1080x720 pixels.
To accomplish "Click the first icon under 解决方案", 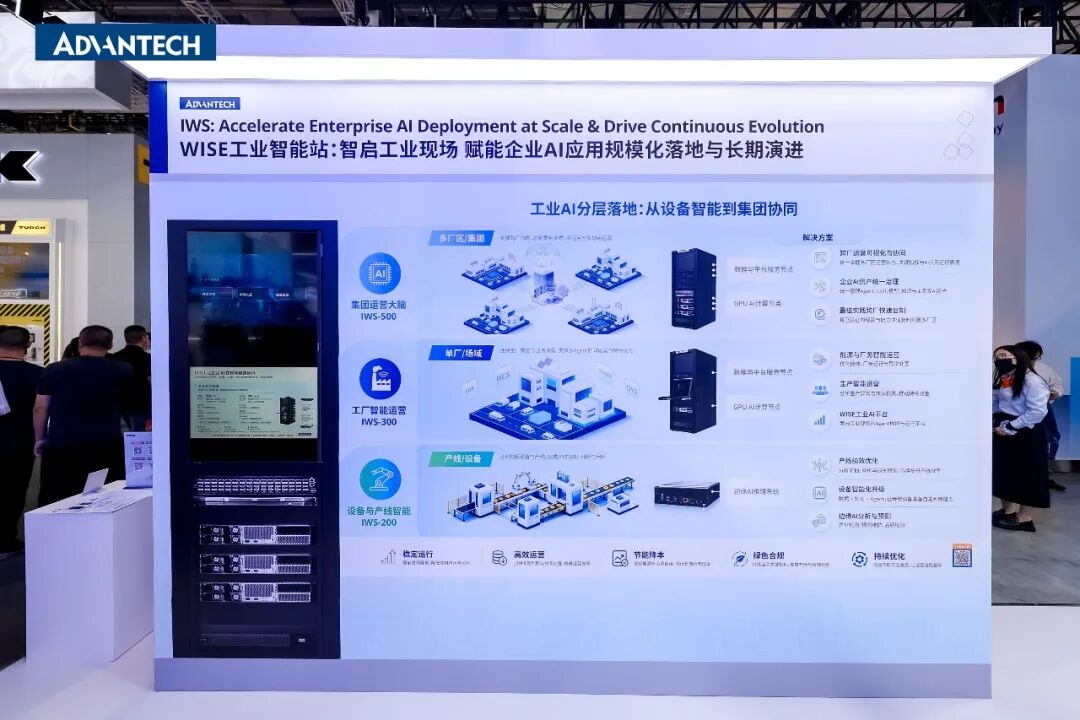I will click(820, 258).
